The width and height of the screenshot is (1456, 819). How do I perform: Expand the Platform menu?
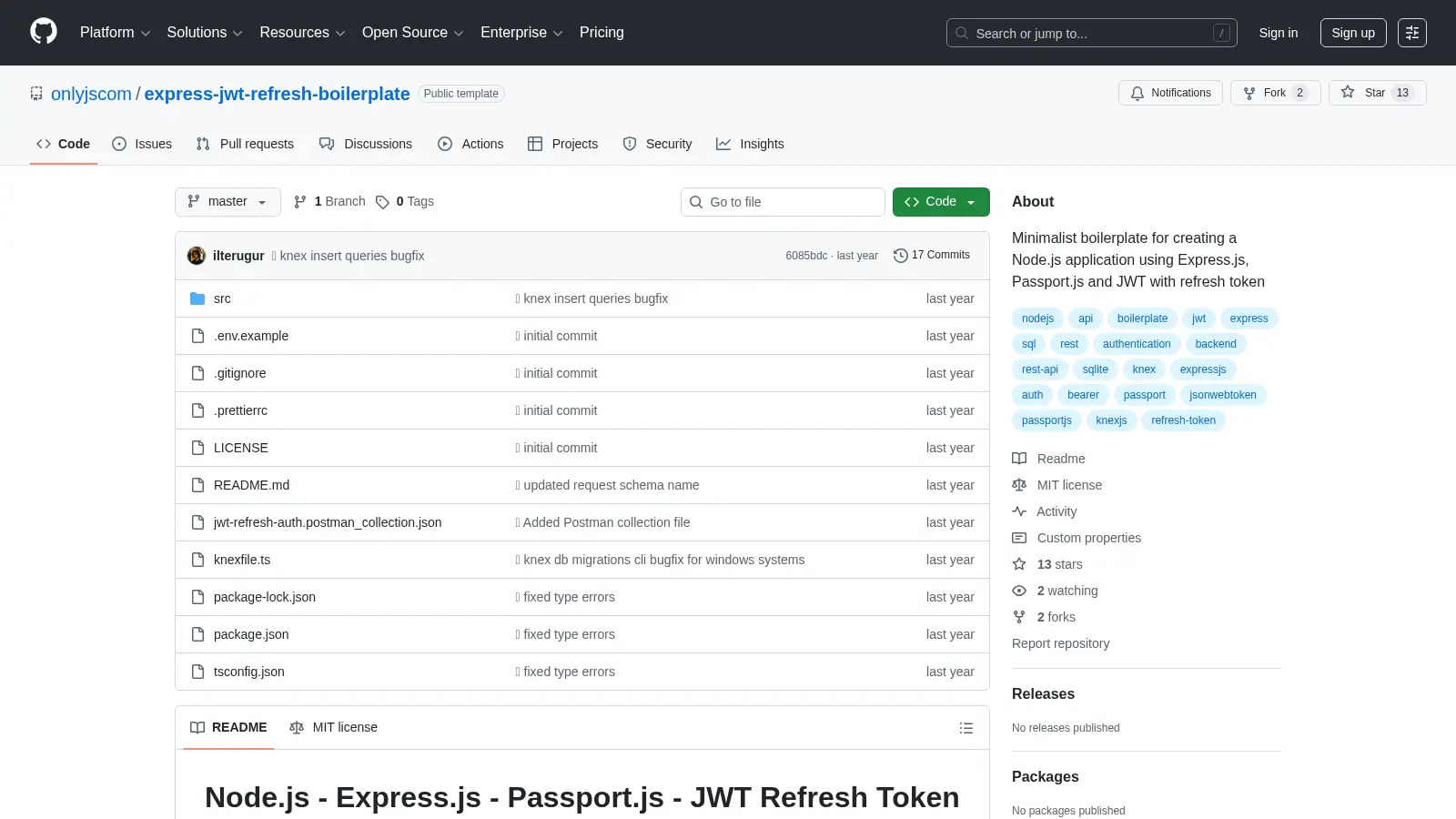click(x=115, y=33)
